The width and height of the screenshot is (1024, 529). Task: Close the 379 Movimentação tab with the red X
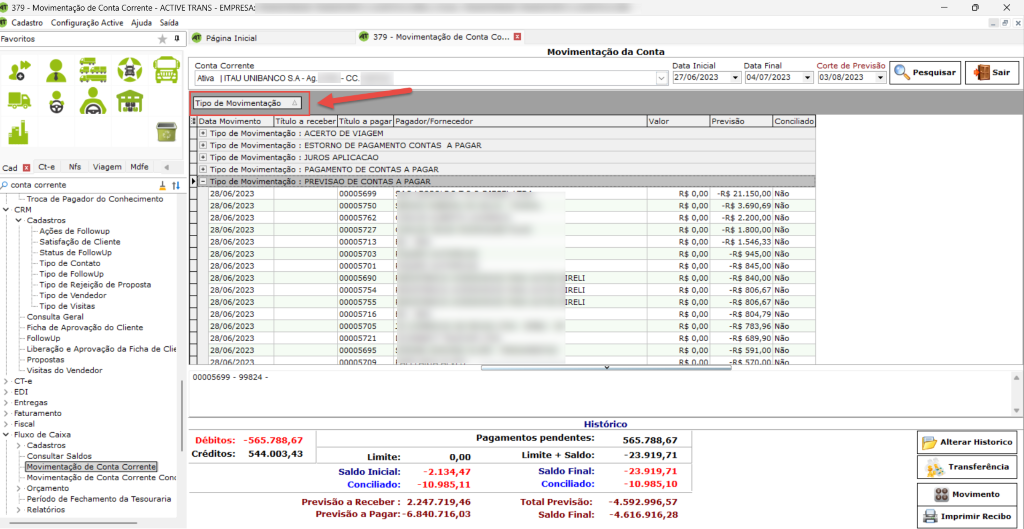[517, 37]
